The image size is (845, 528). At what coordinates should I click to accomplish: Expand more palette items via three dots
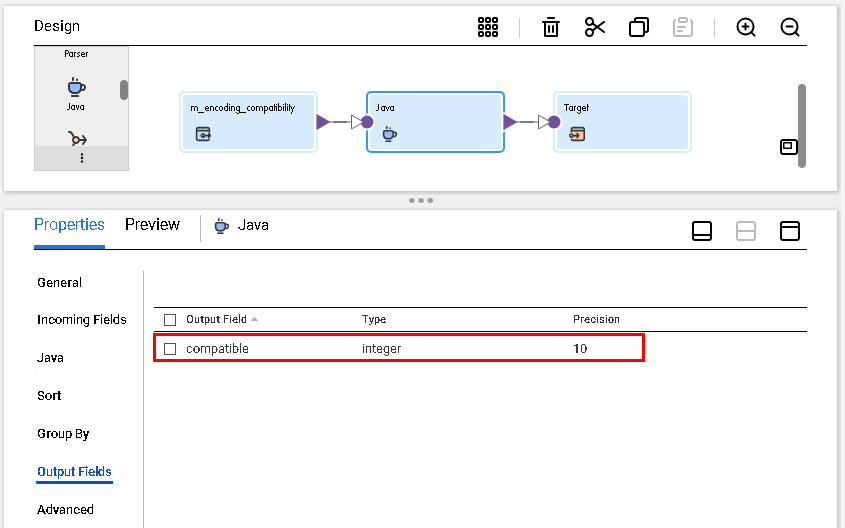[x=82, y=158]
